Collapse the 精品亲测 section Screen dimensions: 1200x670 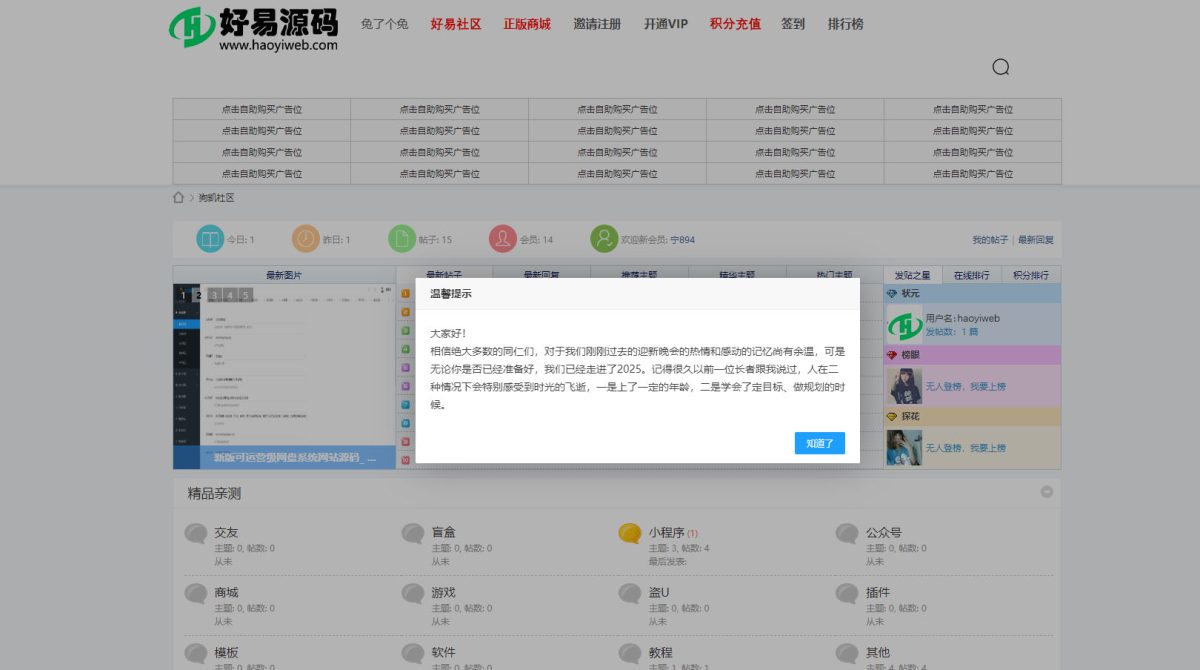1046,492
